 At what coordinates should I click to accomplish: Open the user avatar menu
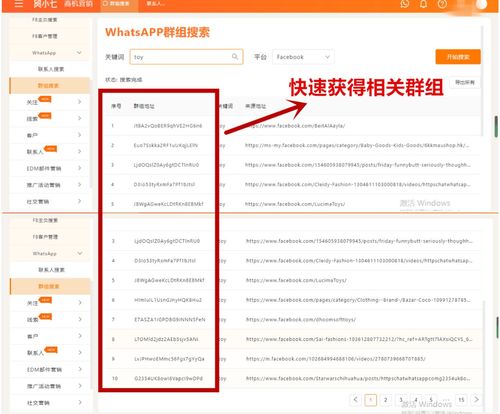(x=481, y=4)
